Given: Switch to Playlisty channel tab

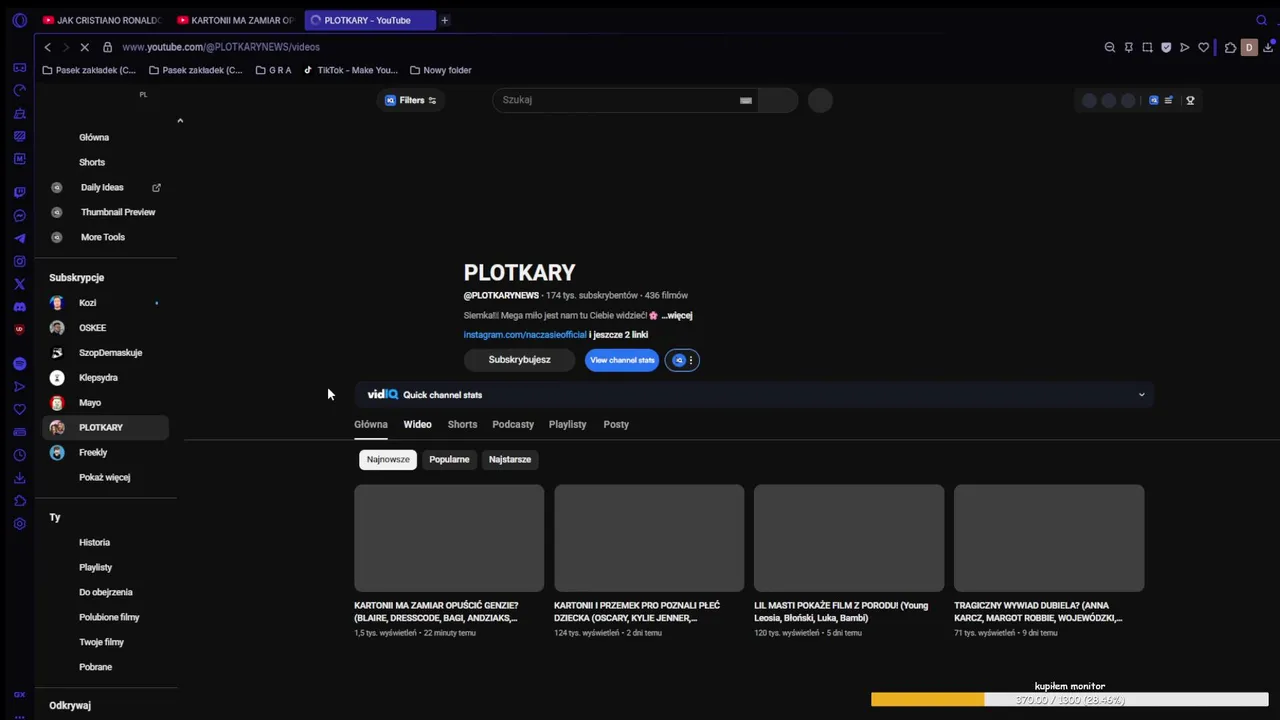Looking at the screenshot, I should point(568,424).
